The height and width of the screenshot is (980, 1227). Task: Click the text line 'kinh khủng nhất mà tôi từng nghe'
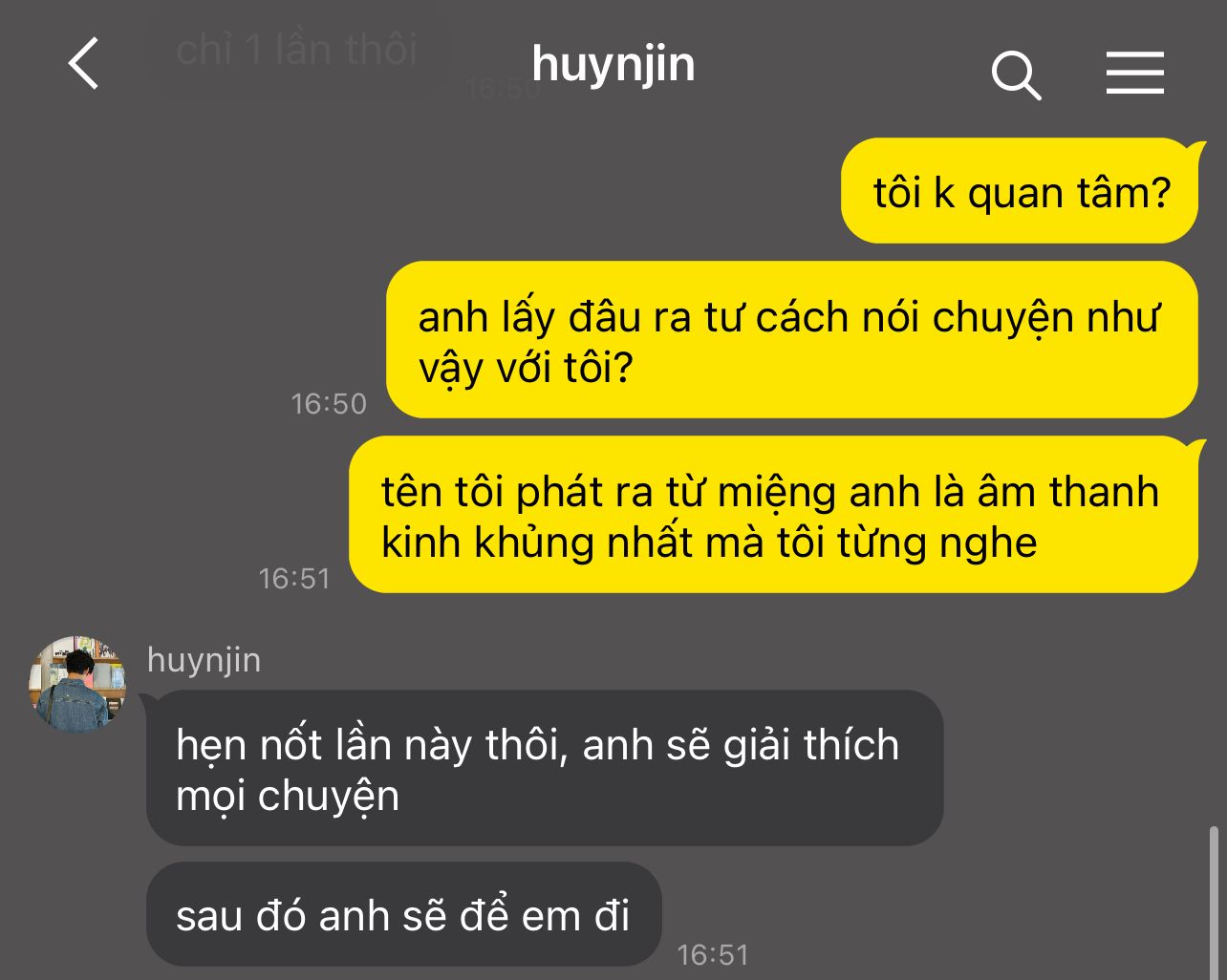pyautogui.click(x=709, y=543)
